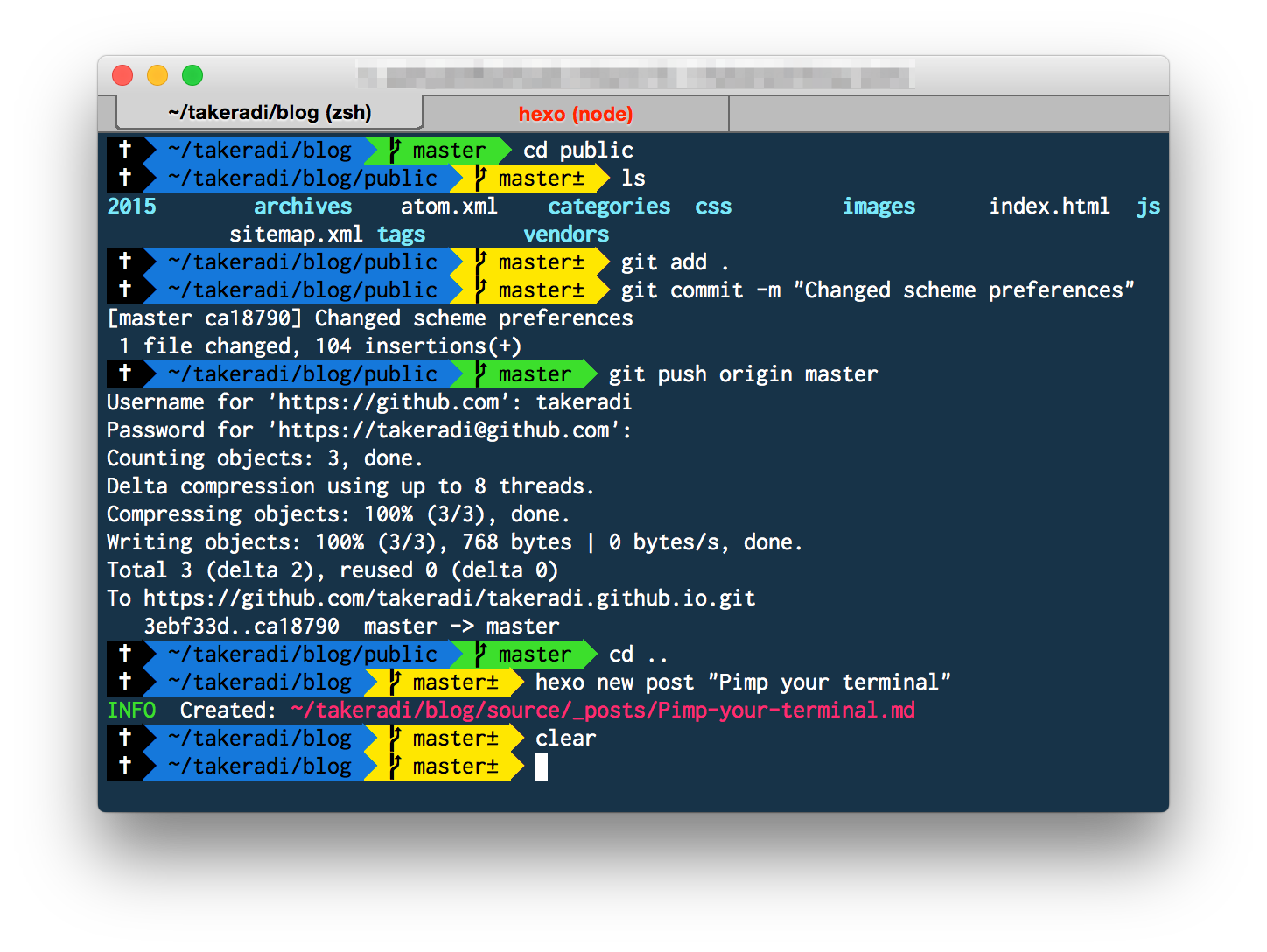
Task: Click the 'index.html' file name
Action: (x=1049, y=206)
